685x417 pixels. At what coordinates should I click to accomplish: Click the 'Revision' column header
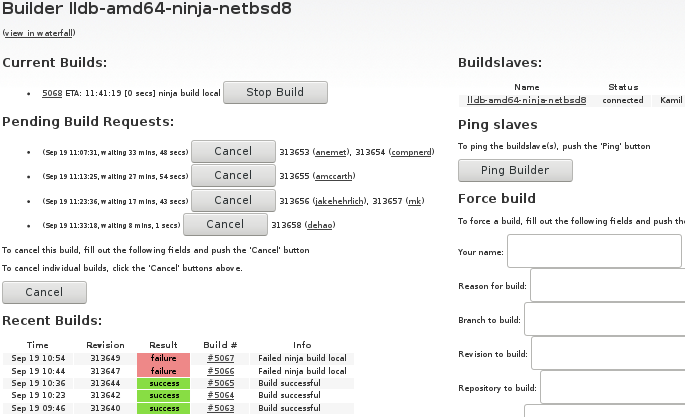point(105,345)
